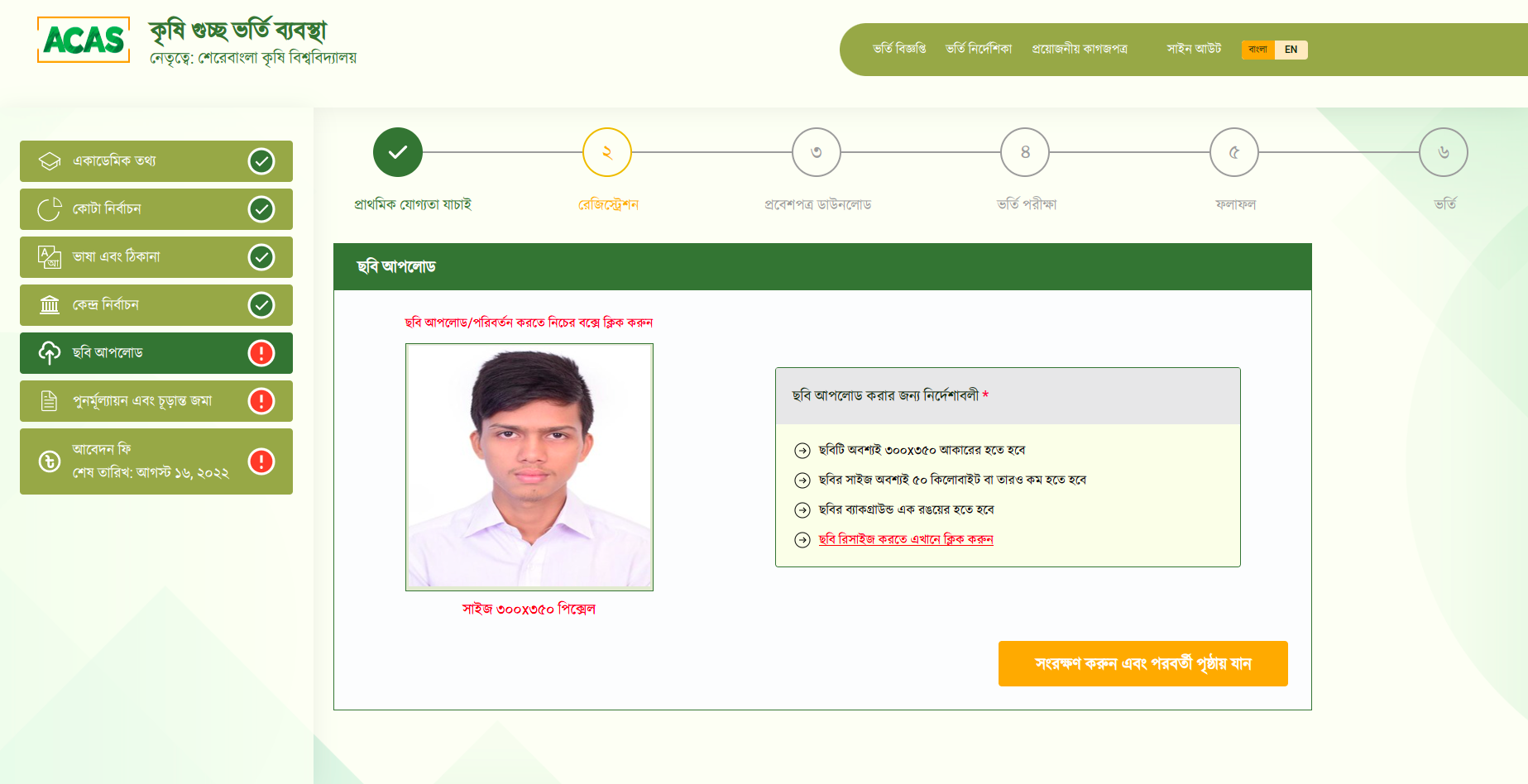Click red alert icon on আবেদন ফি row
The image size is (1528, 784).
261,461
